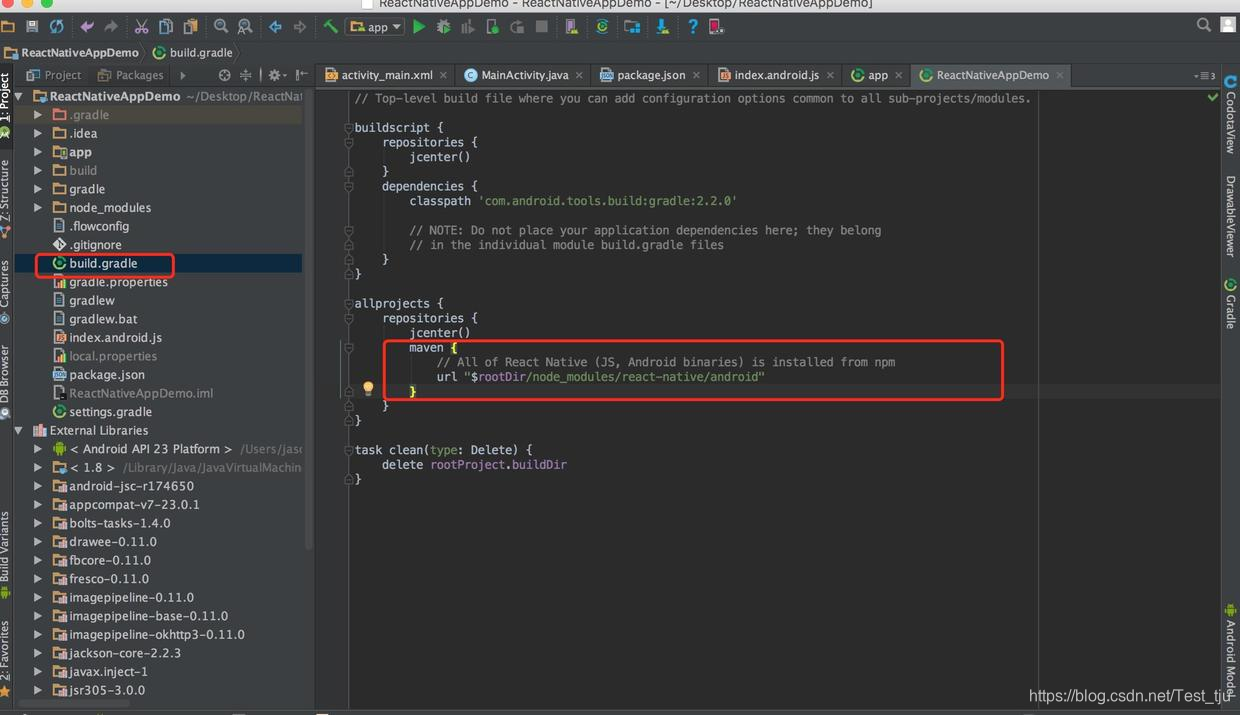Click the Replace magnifier icon
1240x715 pixels.
pos(244,26)
